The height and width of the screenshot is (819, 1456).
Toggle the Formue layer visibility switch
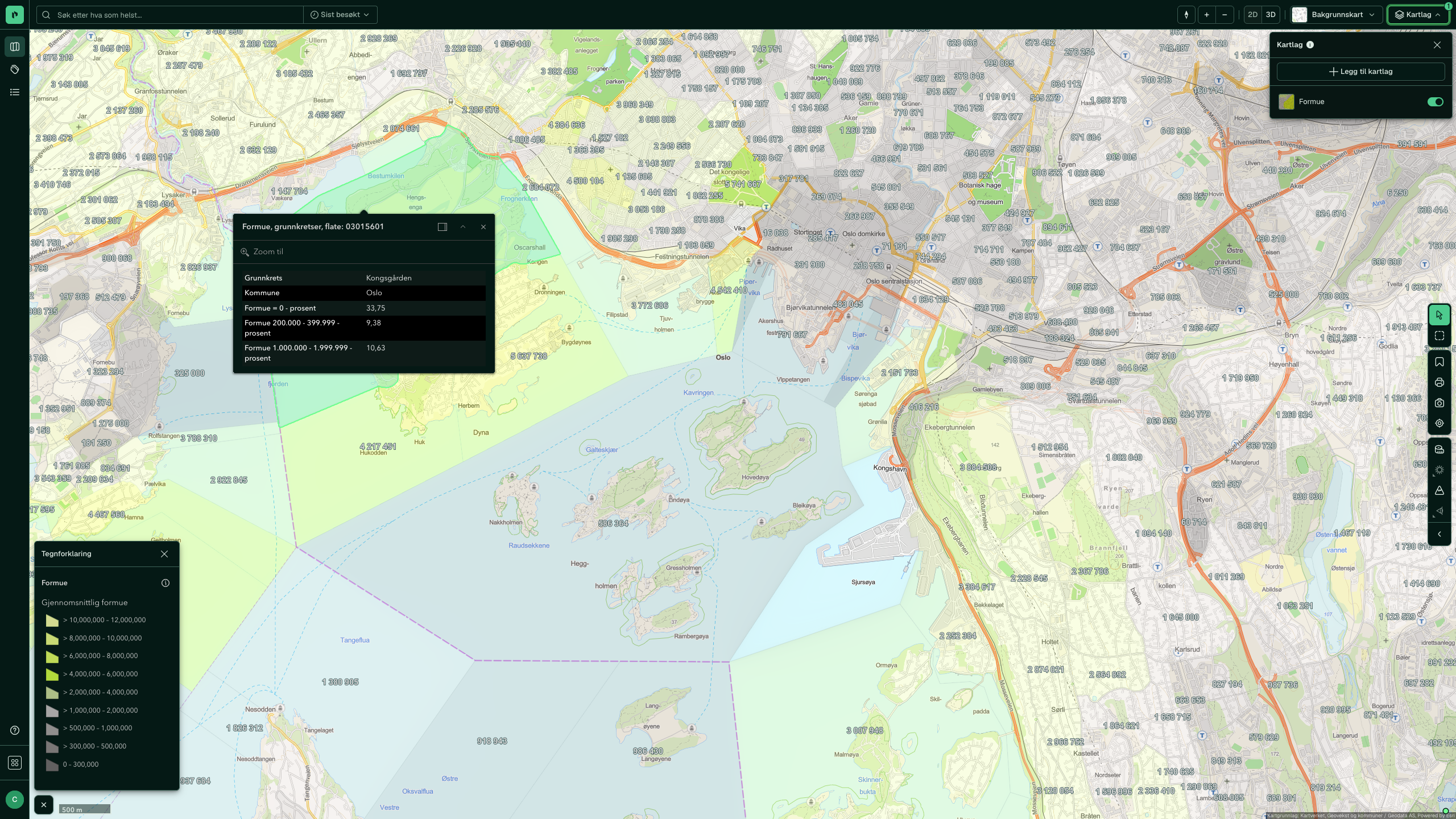(x=1435, y=102)
